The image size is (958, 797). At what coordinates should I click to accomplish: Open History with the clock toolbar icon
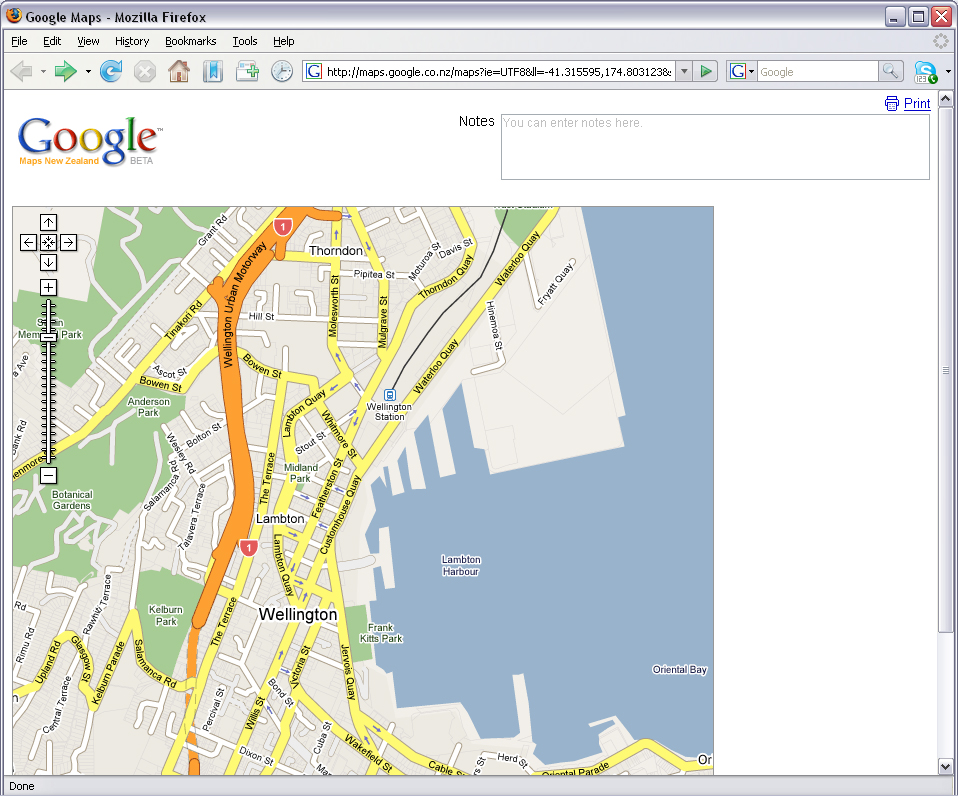click(x=281, y=71)
